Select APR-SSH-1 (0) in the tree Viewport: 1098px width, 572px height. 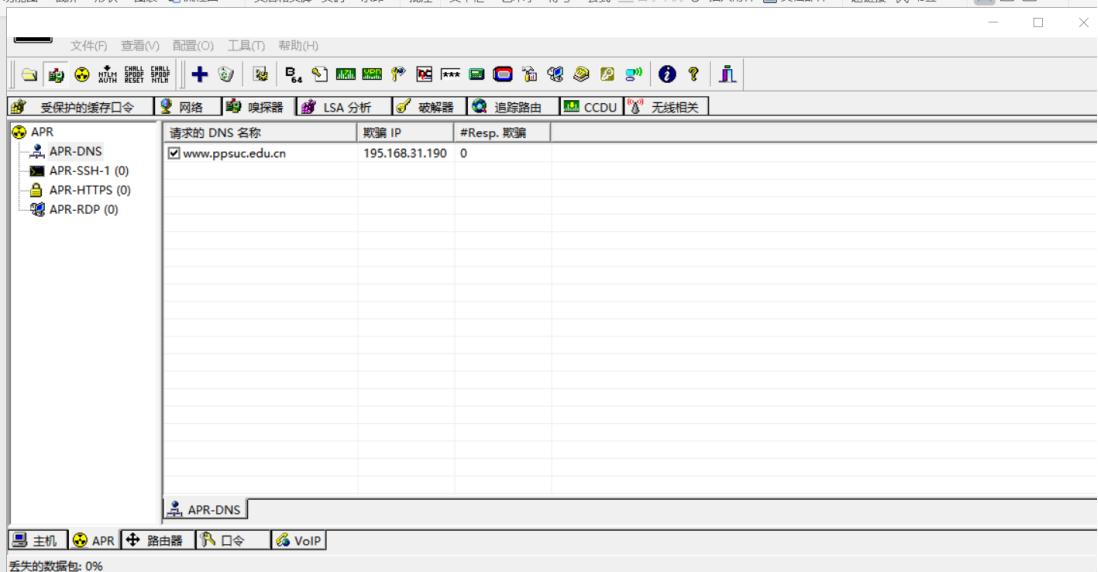point(89,171)
